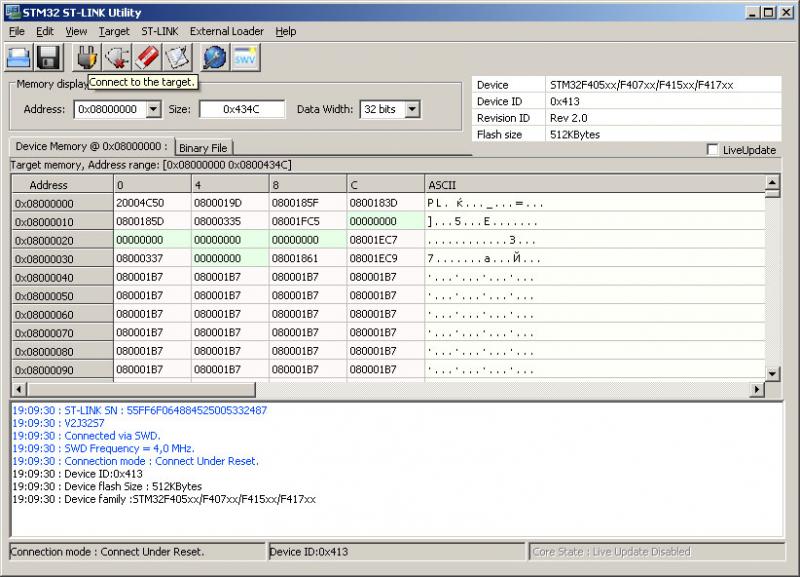Click the memory cell 08001861
This screenshot has height=577, width=800.
click(308, 258)
